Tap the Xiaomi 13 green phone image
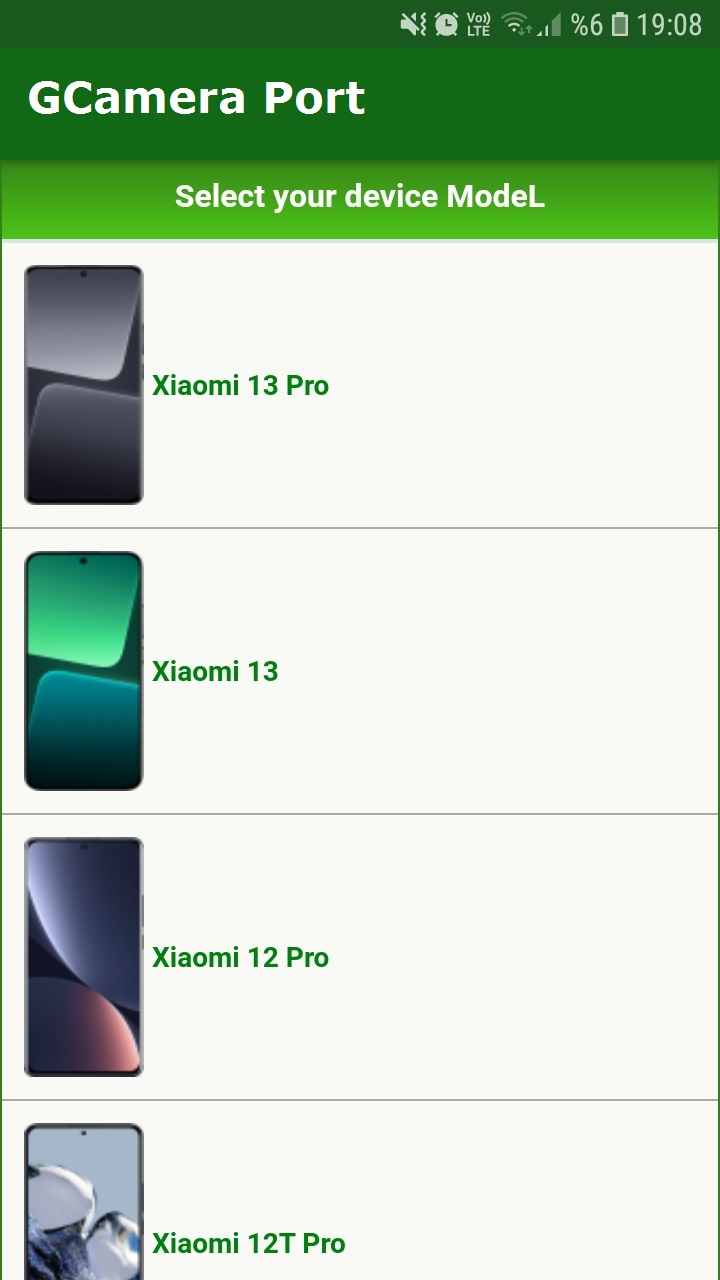 pos(84,671)
